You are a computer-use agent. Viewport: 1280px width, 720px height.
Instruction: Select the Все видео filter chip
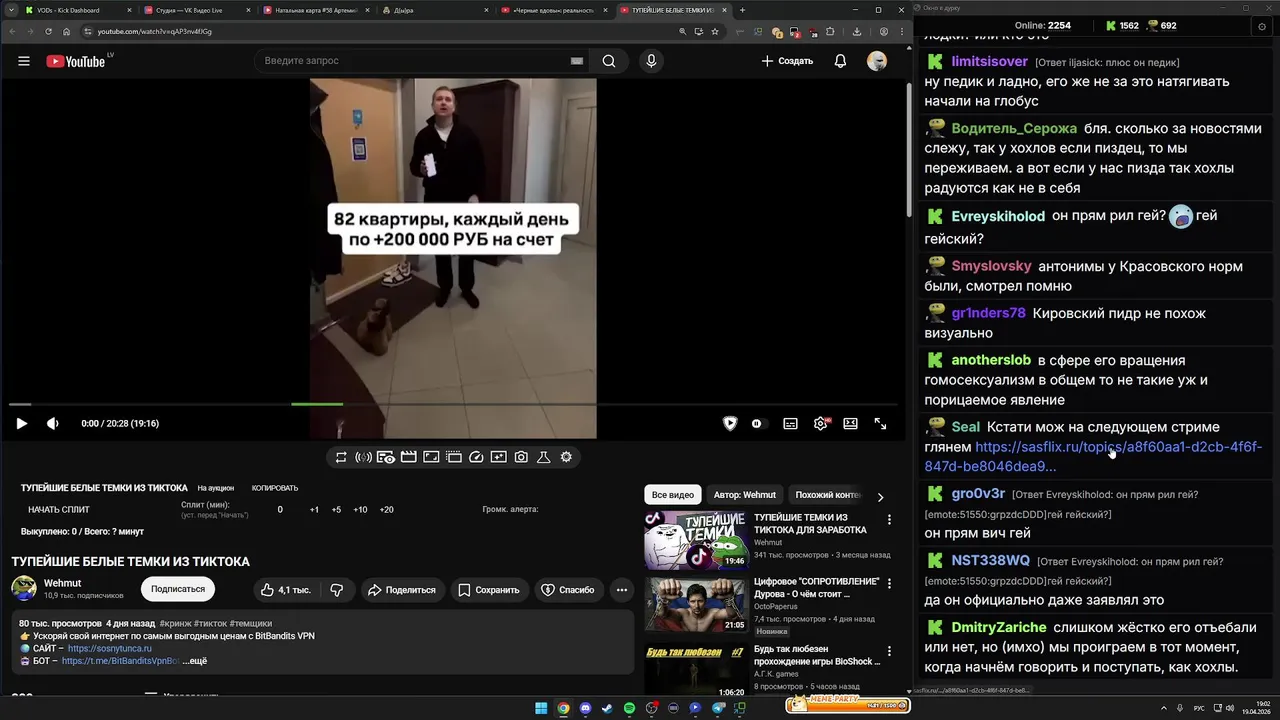click(x=672, y=495)
